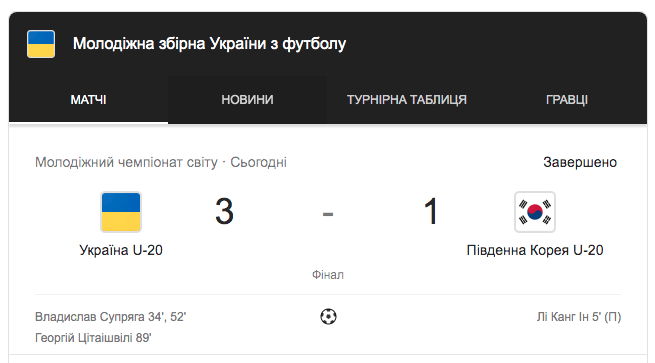Select the ГРАВЦІ tab

567,100
